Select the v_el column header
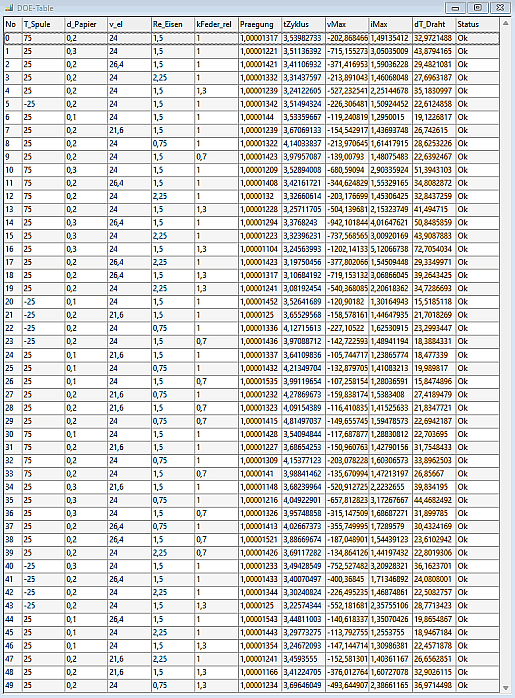This screenshot has width=515, height=698. (x=129, y=24)
